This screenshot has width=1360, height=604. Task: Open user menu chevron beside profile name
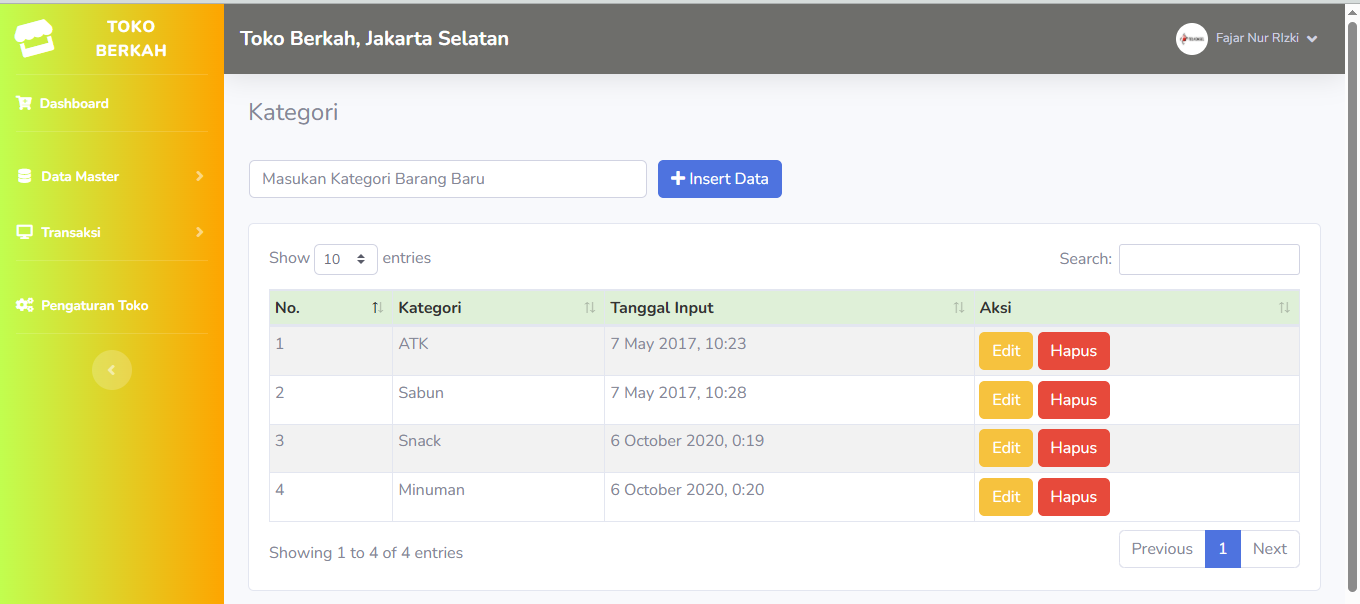pyautogui.click(x=1312, y=39)
